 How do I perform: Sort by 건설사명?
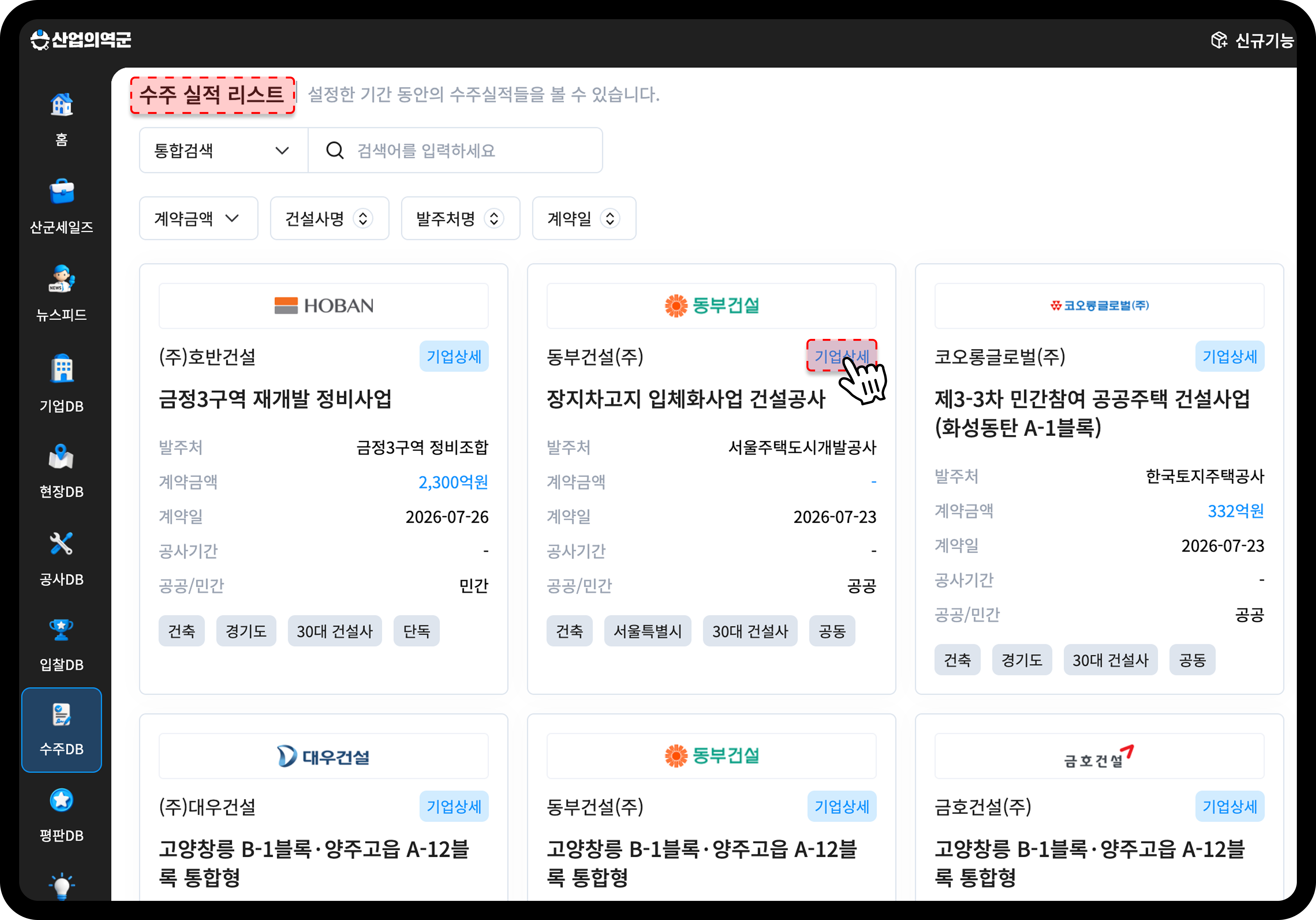point(329,218)
